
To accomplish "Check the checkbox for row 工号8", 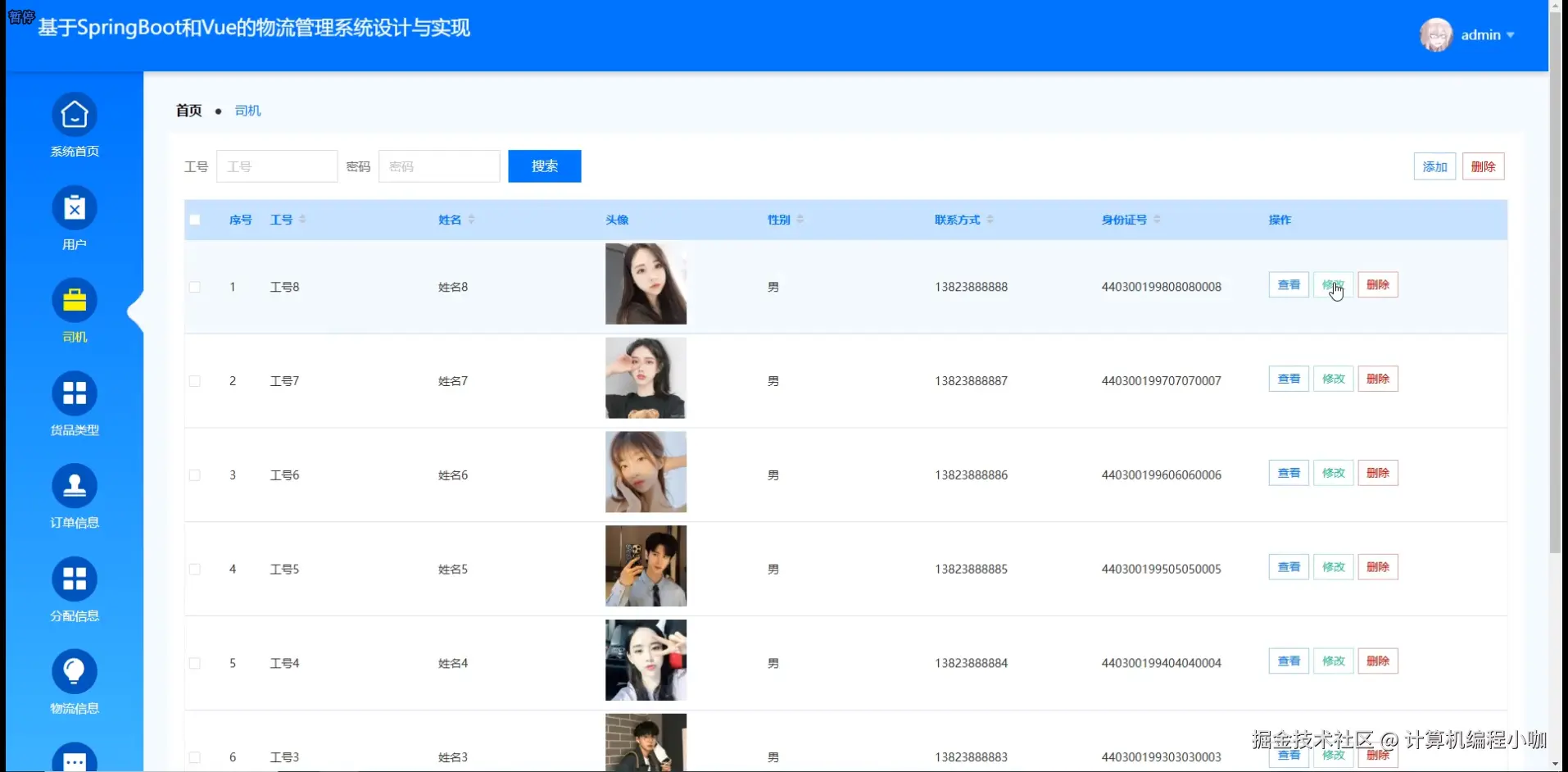I will pyautogui.click(x=195, y=287).
